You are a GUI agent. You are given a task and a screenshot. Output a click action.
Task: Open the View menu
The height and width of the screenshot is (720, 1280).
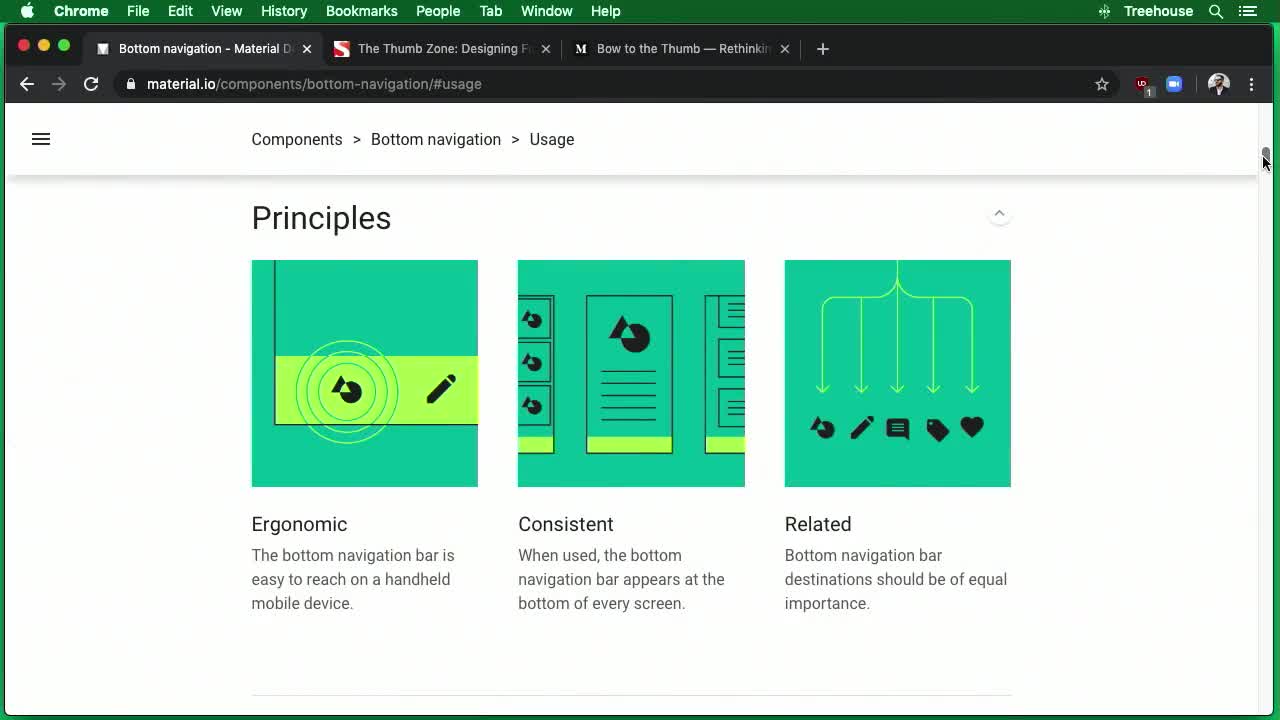coord(227,11)
